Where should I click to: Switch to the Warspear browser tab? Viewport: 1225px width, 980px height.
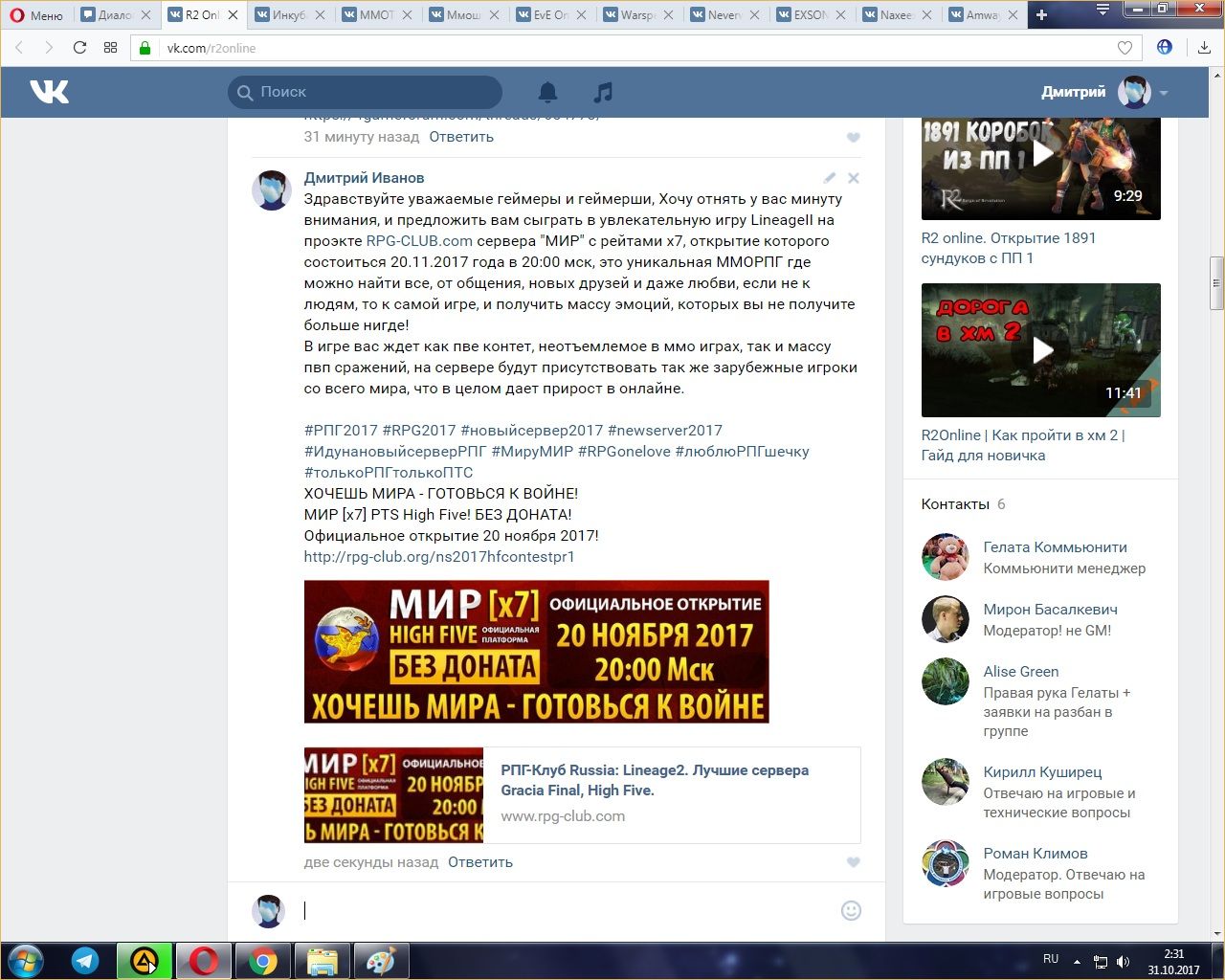pyautogui.click(x=635, y=14)
